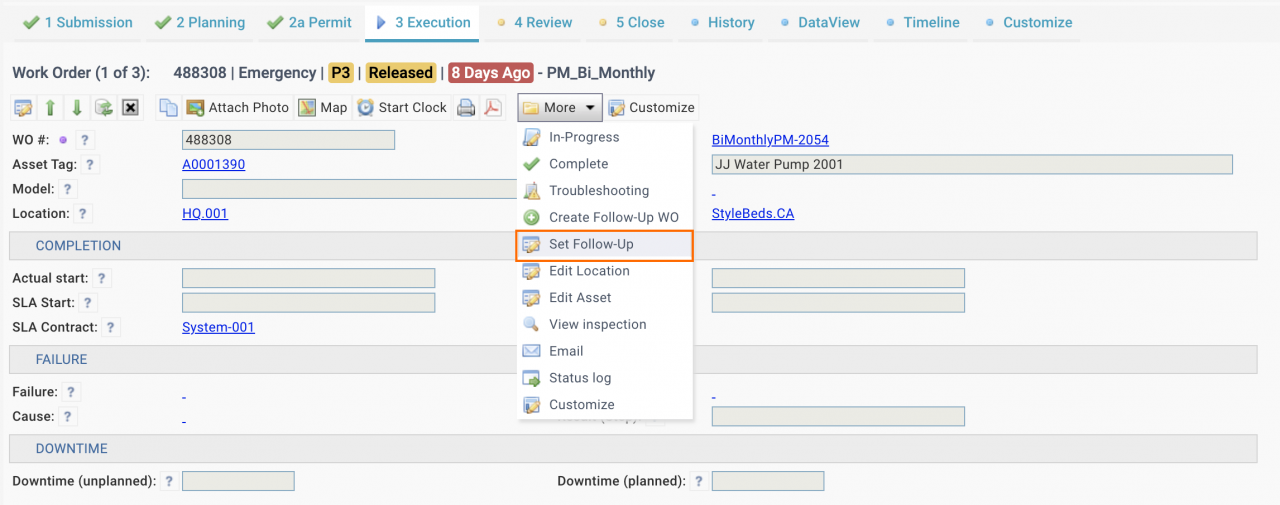1280x505 pixels.
Task: Click Attach Photo in the toolbar
Action: (237, 108)
